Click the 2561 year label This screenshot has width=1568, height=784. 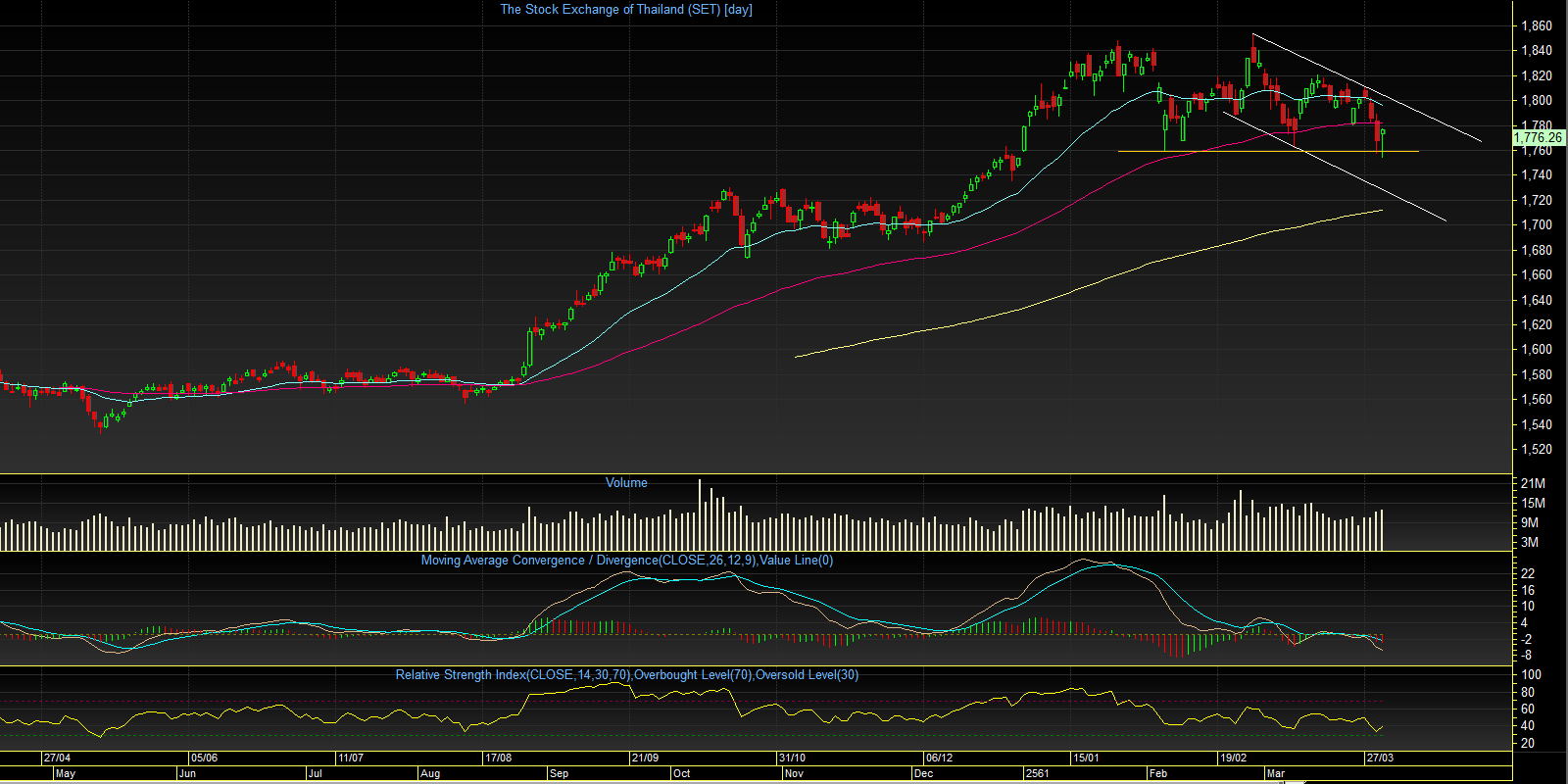click(x=1037, y=774)
